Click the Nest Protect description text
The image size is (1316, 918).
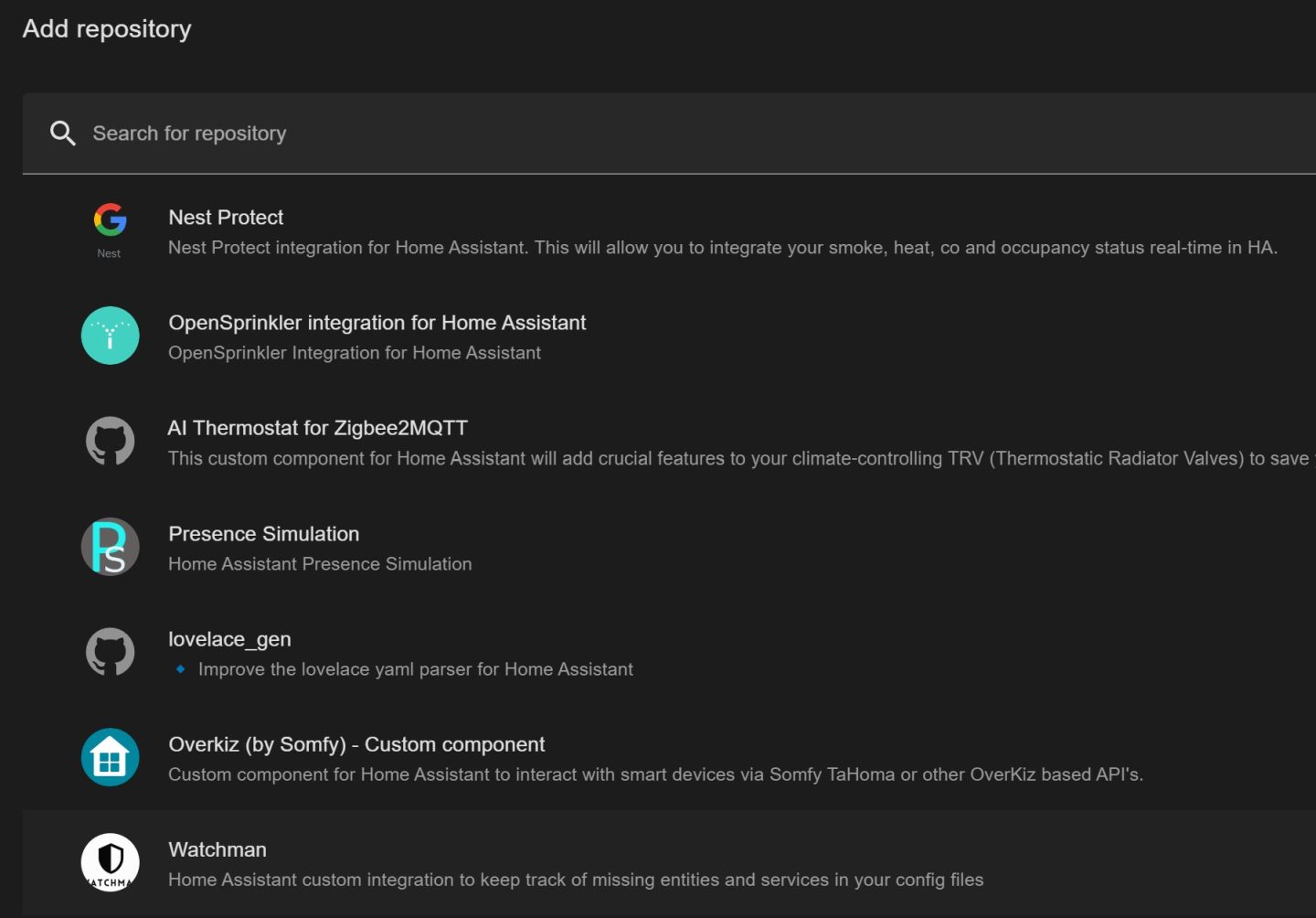[722, 248]
